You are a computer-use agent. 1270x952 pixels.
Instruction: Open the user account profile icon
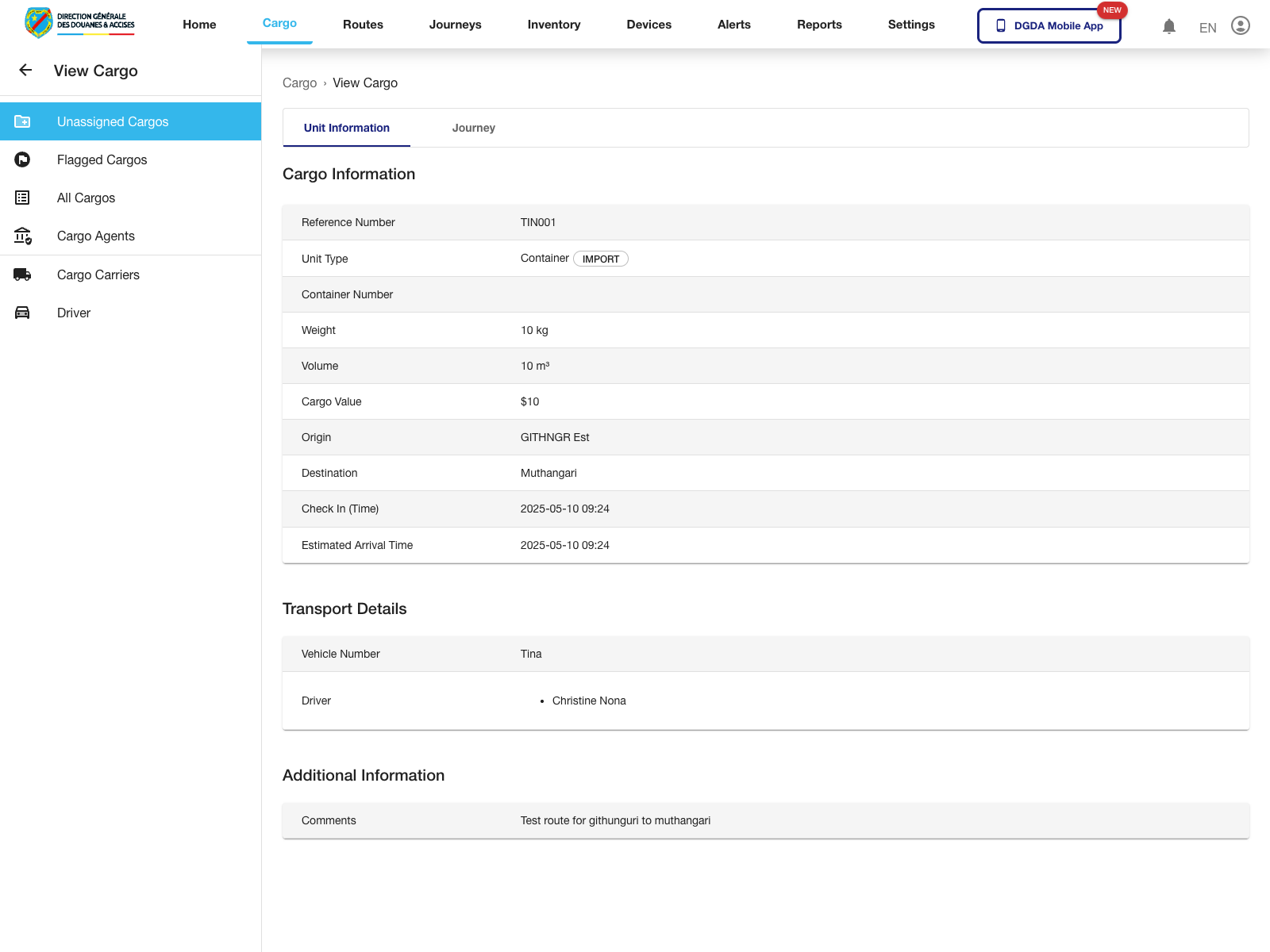[1240, 25]
